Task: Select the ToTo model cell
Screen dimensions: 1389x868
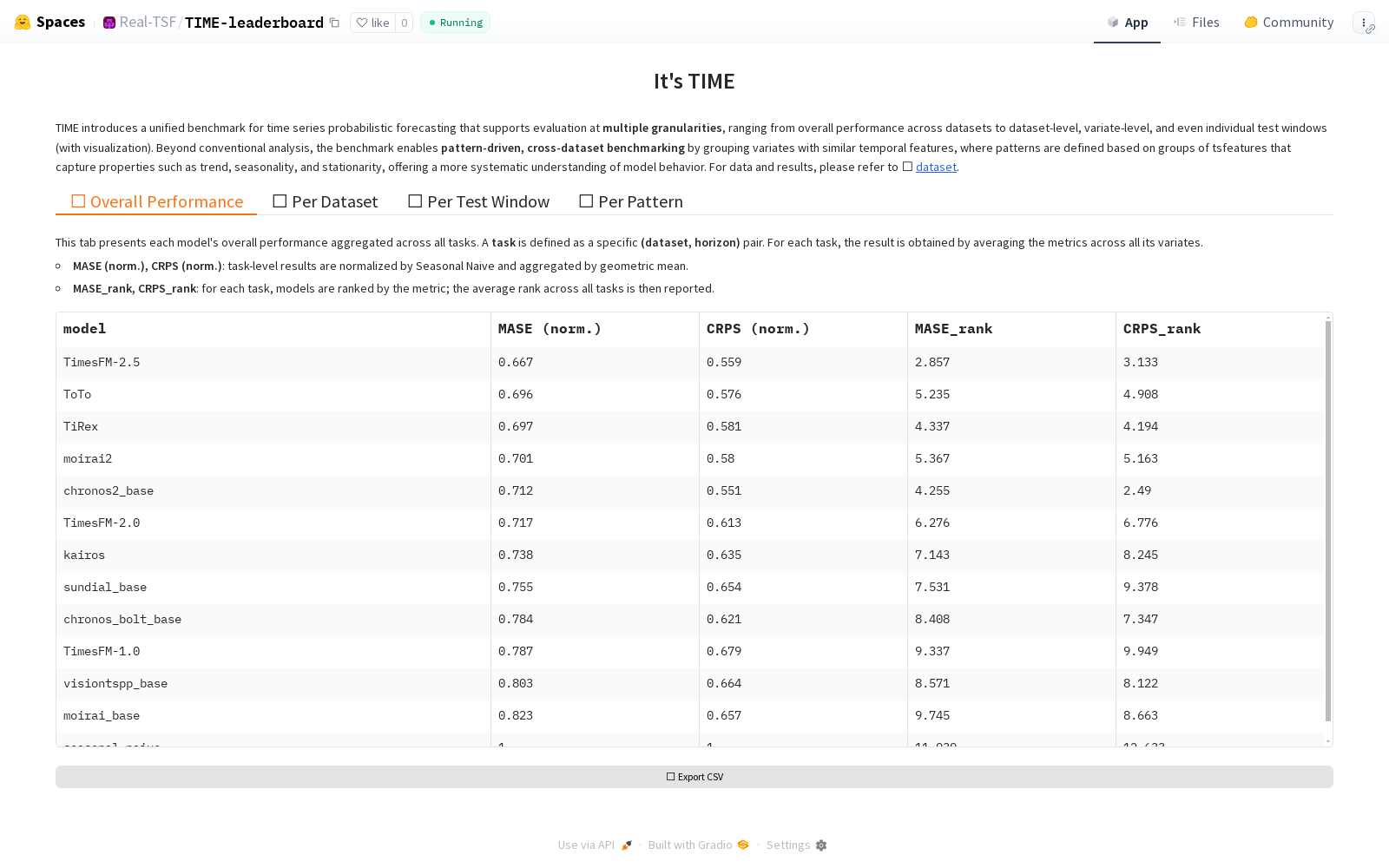Action: [x=273, y=395]
